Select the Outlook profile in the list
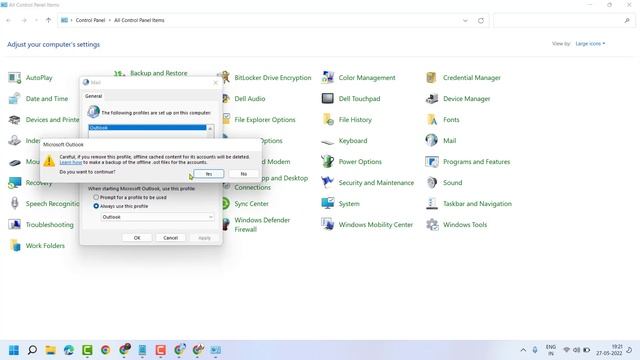 (147, 128)
